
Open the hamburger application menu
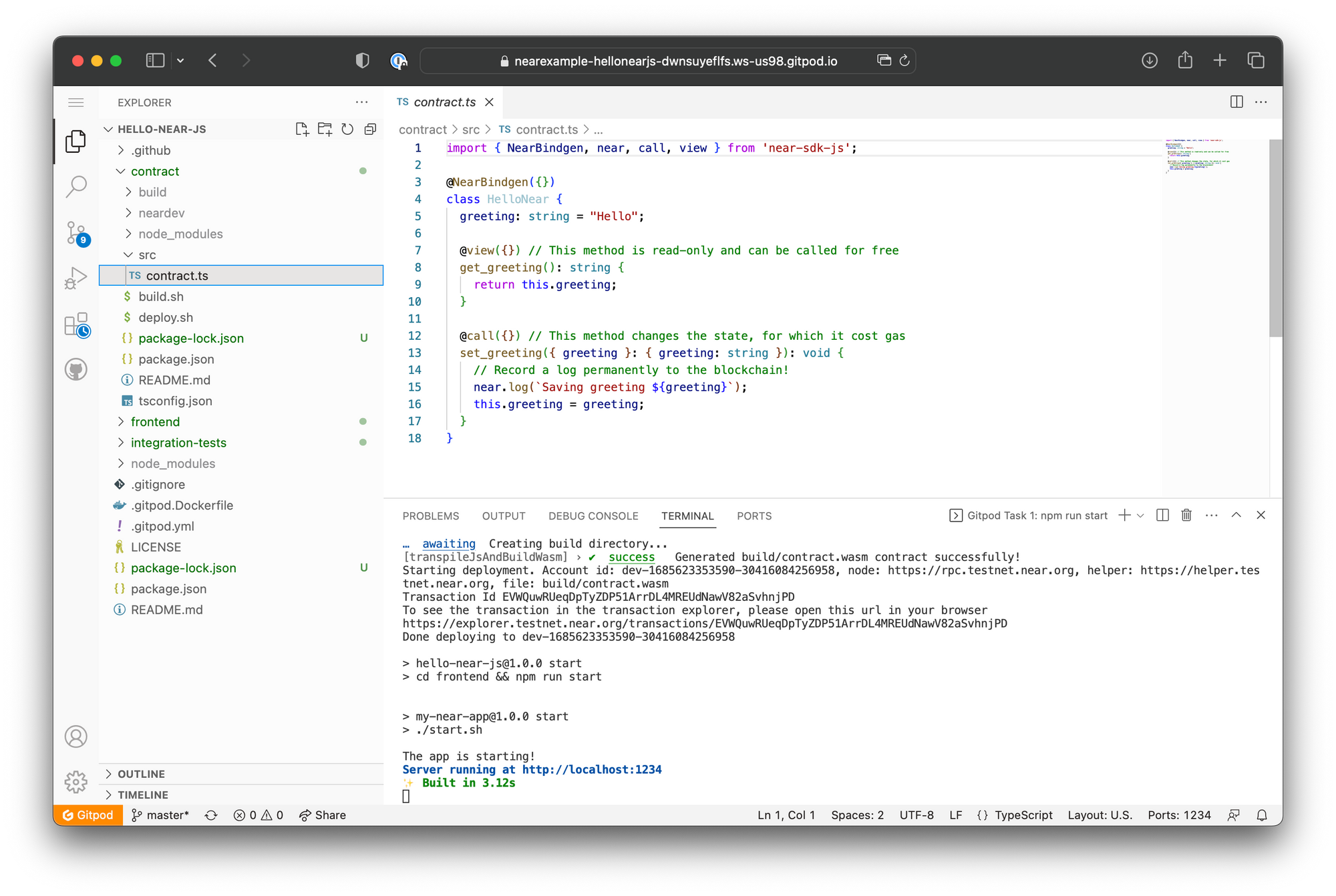pyautogui.click(x=76, y=102)
